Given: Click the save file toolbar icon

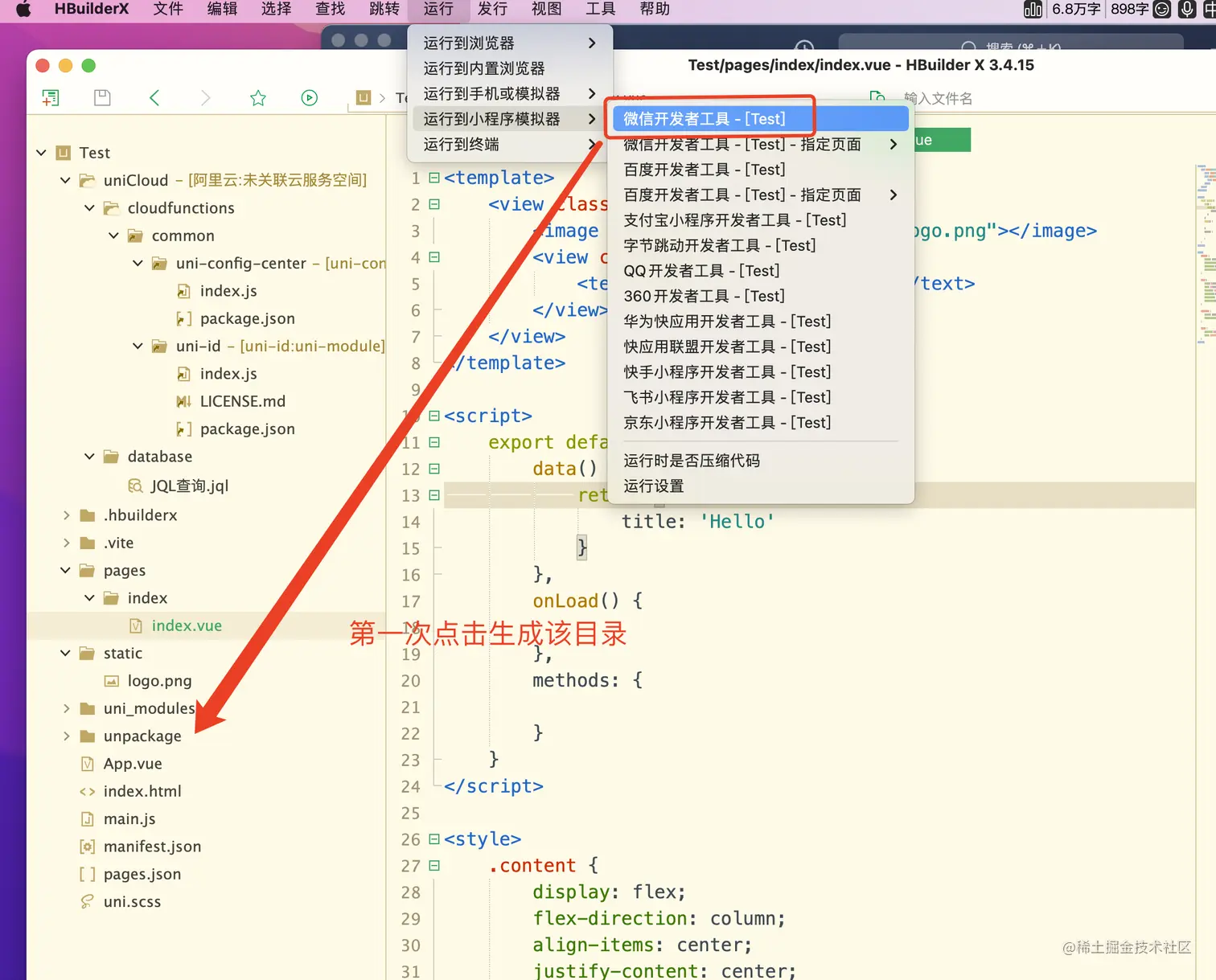Looking at the screenshot, I should pyautogui.click(x=102, y=98).
